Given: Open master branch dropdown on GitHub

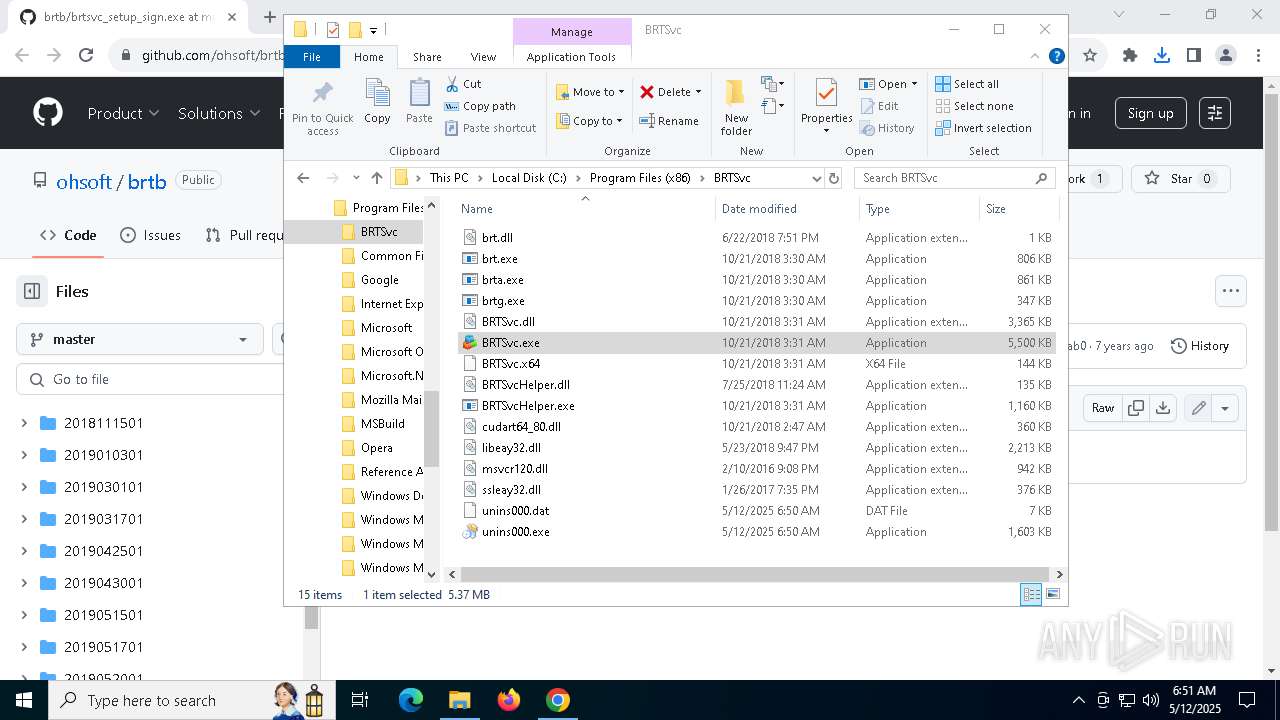Looking at the screenshot, I should (x=139, y=339).
